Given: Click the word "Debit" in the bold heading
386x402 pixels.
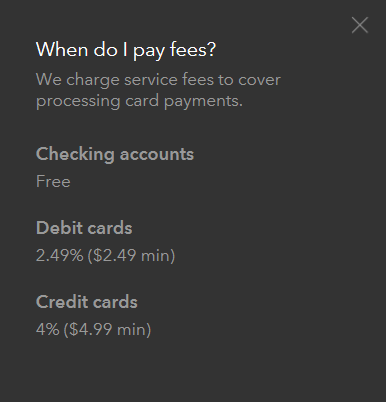Looking at the screenshot, I should tap(59, 228).
